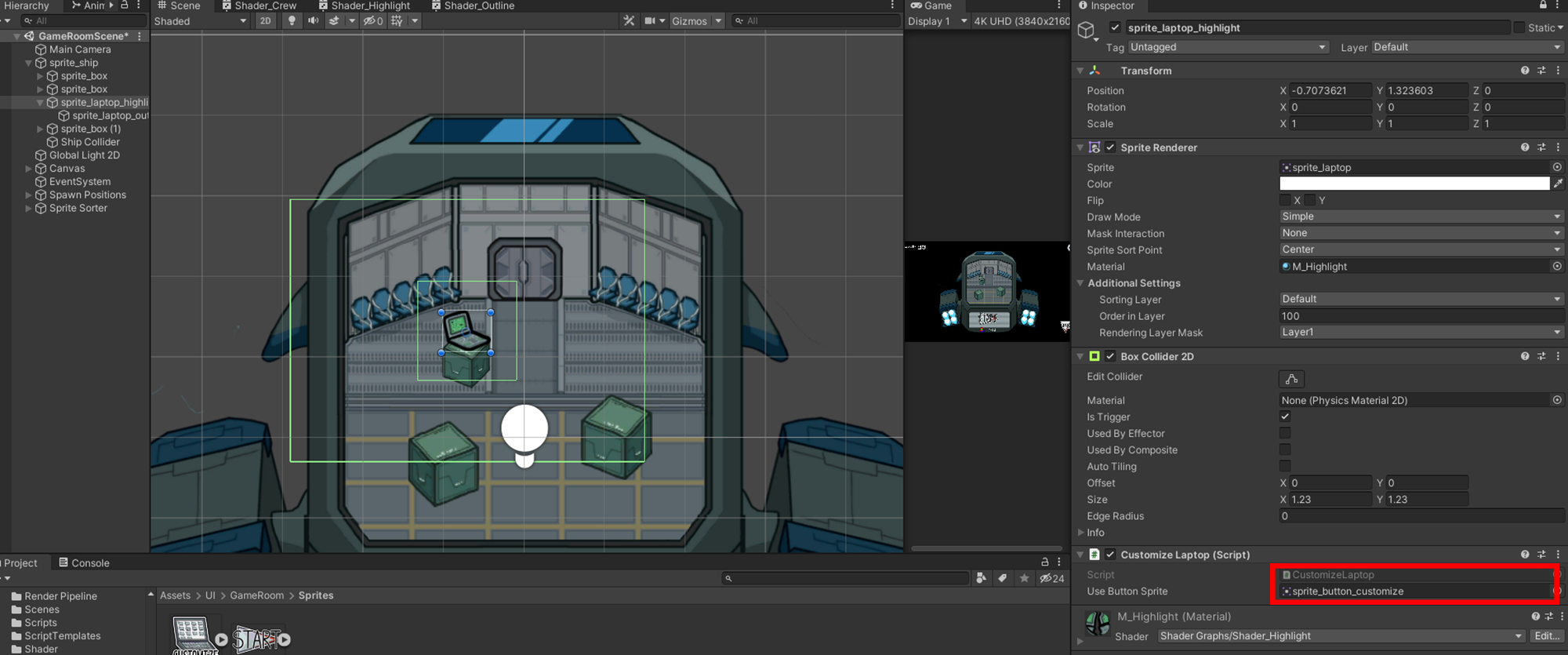Lock the Inspector panel

(1543, 5)
